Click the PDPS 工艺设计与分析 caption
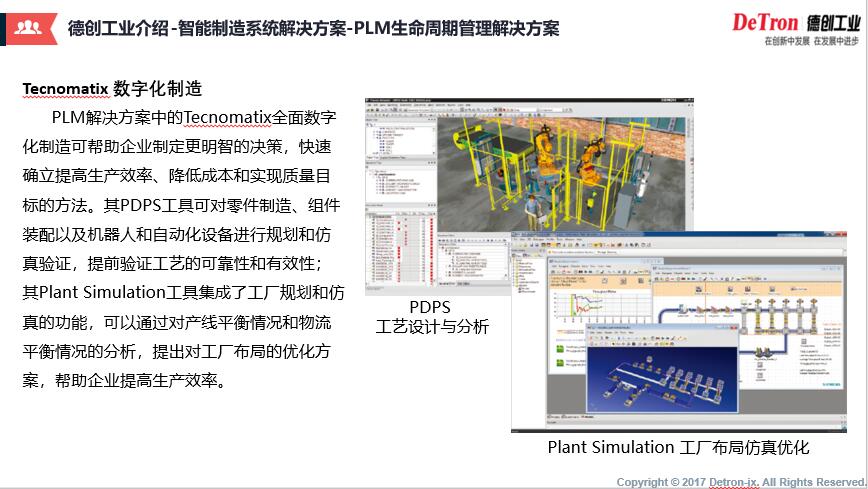This screenshot has width=868, height=489. tap(431, 316)
